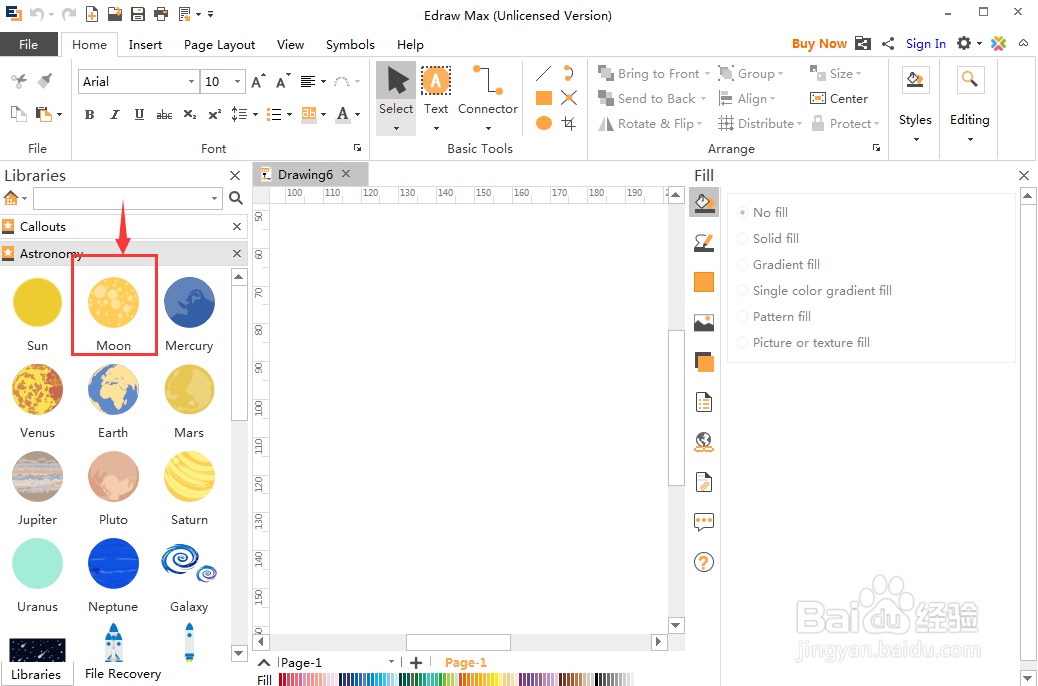Select the Crop tool
This screenshot has height=686, width=1038.
point(569,123)
